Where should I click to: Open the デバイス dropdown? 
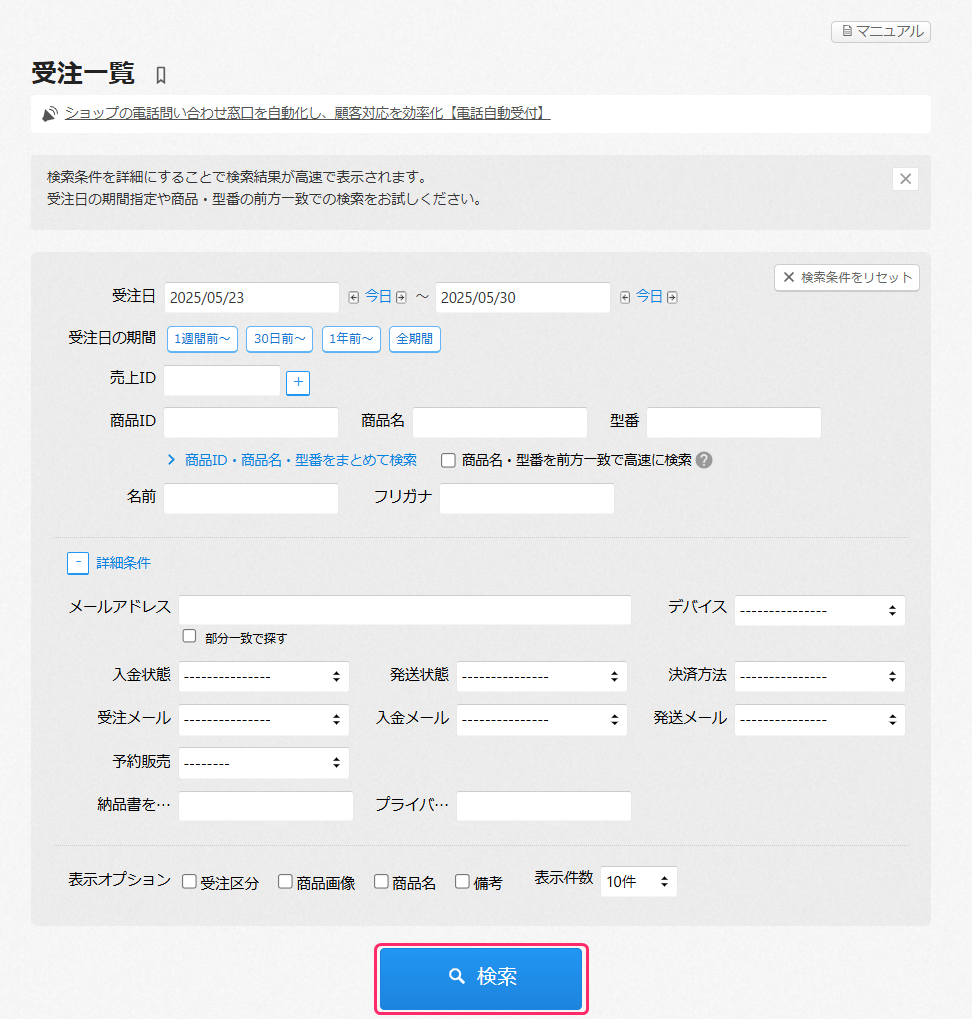pos(819,610)
